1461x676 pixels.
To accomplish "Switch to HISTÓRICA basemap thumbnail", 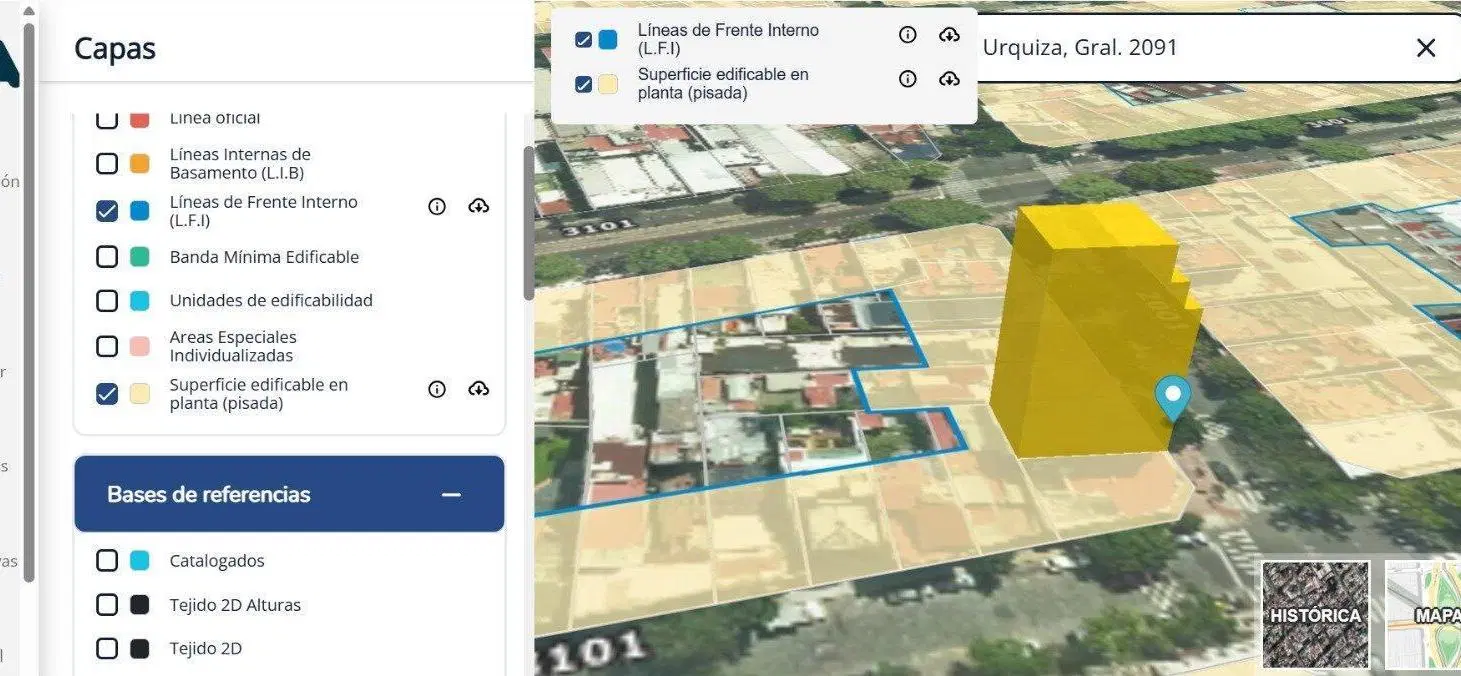I will pyautogui.click(x=1315, y=614).
